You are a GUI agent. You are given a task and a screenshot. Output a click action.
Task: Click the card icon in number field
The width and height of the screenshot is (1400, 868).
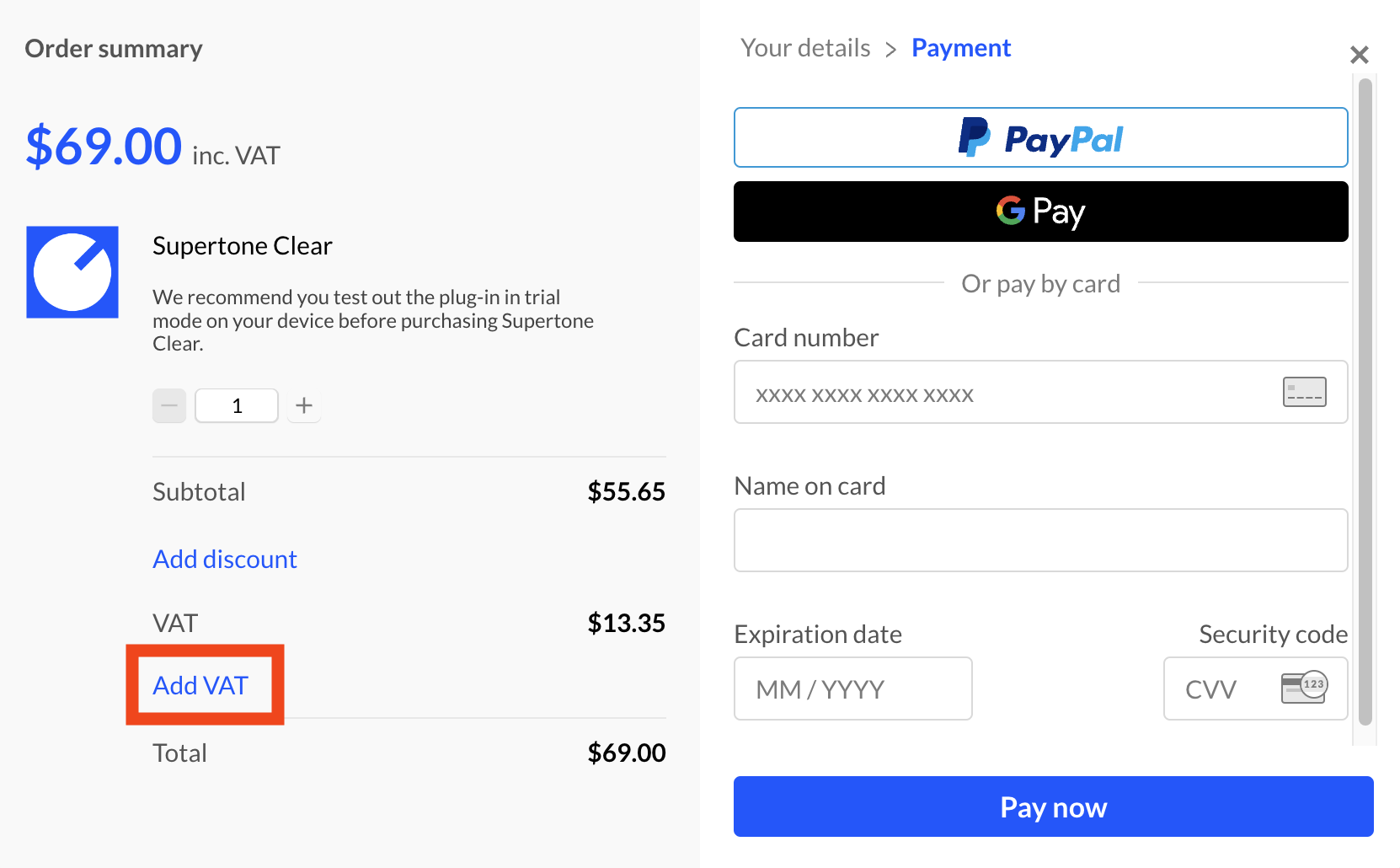click(x=1305, y=392)
